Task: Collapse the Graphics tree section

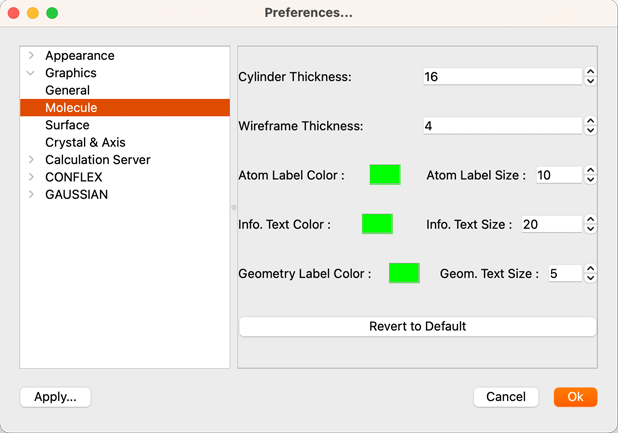Action: coord(31,73)
